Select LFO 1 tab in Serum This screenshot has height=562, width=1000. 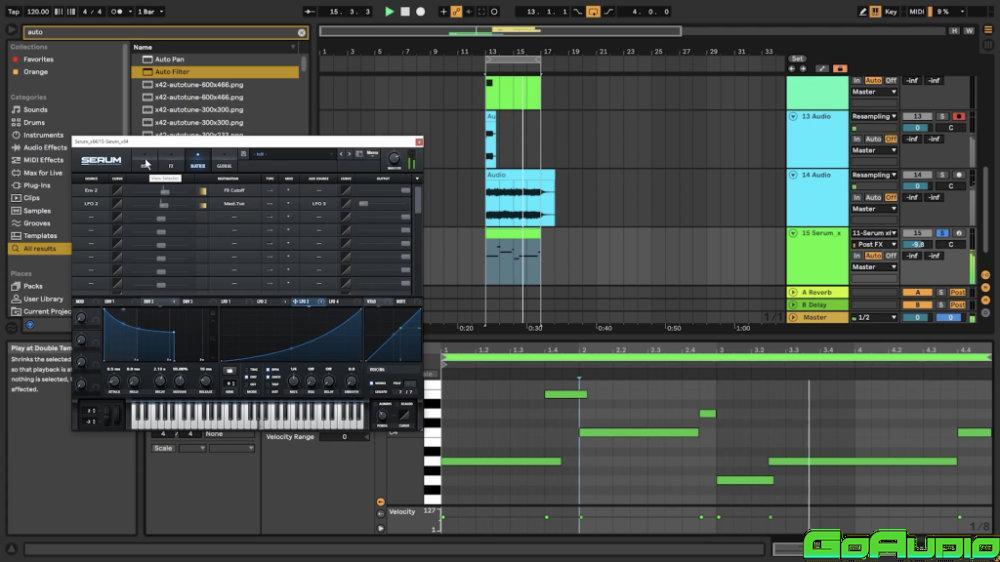point(226,301)
